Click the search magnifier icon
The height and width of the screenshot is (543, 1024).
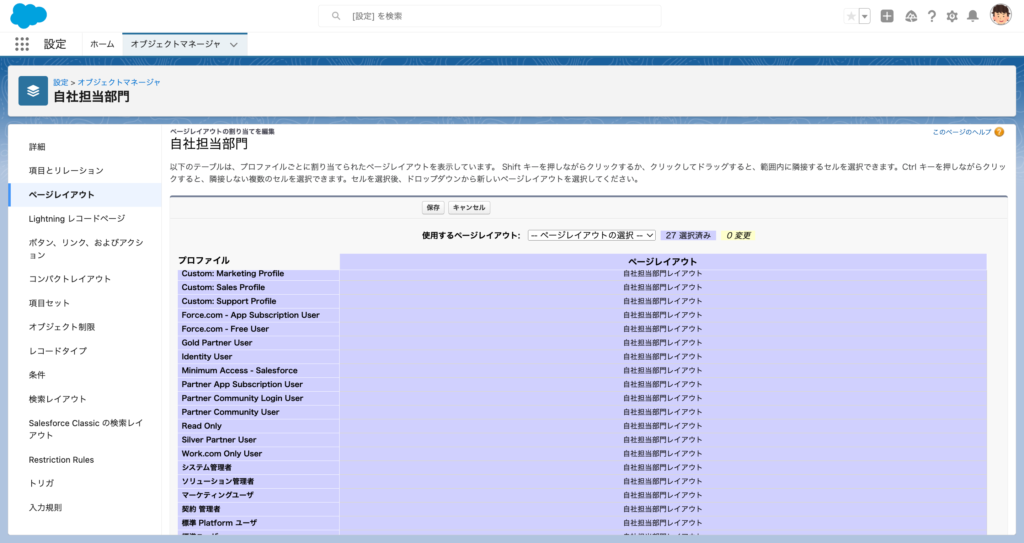pyautogui.click(x=336, y=16)
